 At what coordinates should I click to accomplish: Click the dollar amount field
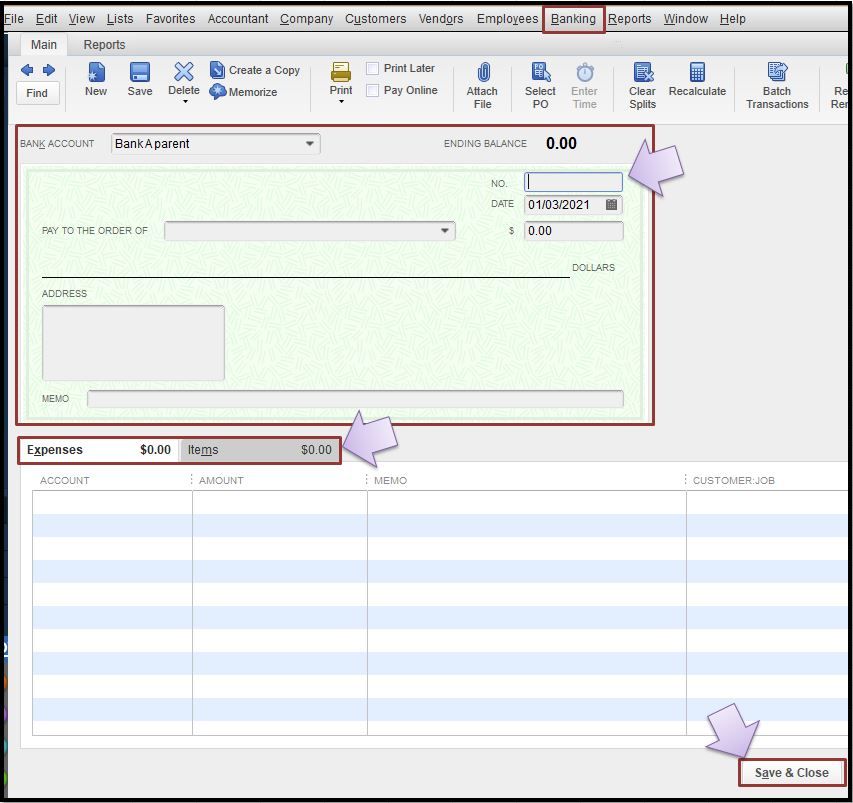[x=573, y=231]
